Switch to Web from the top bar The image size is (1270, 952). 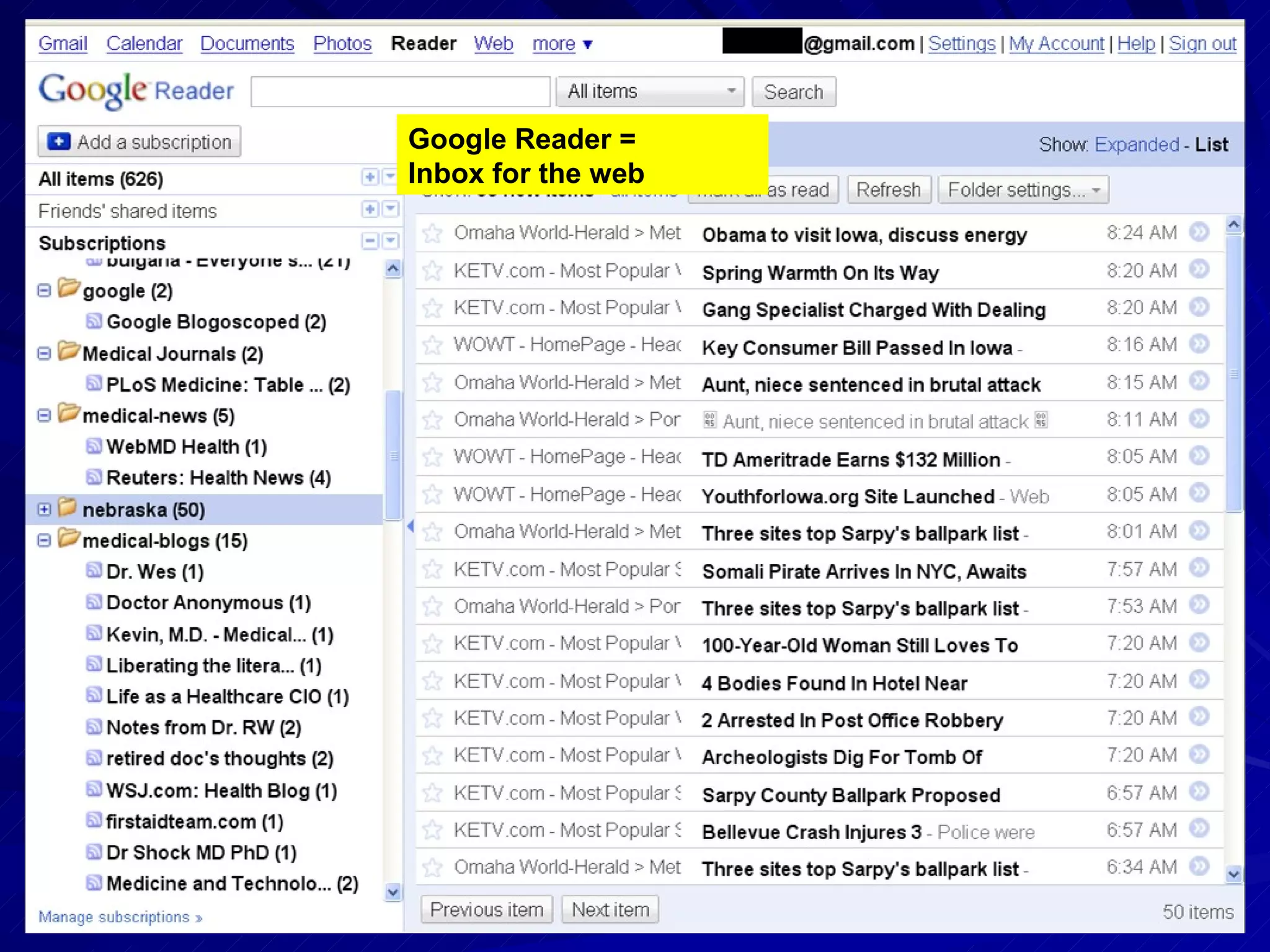(x=494, y=44)
